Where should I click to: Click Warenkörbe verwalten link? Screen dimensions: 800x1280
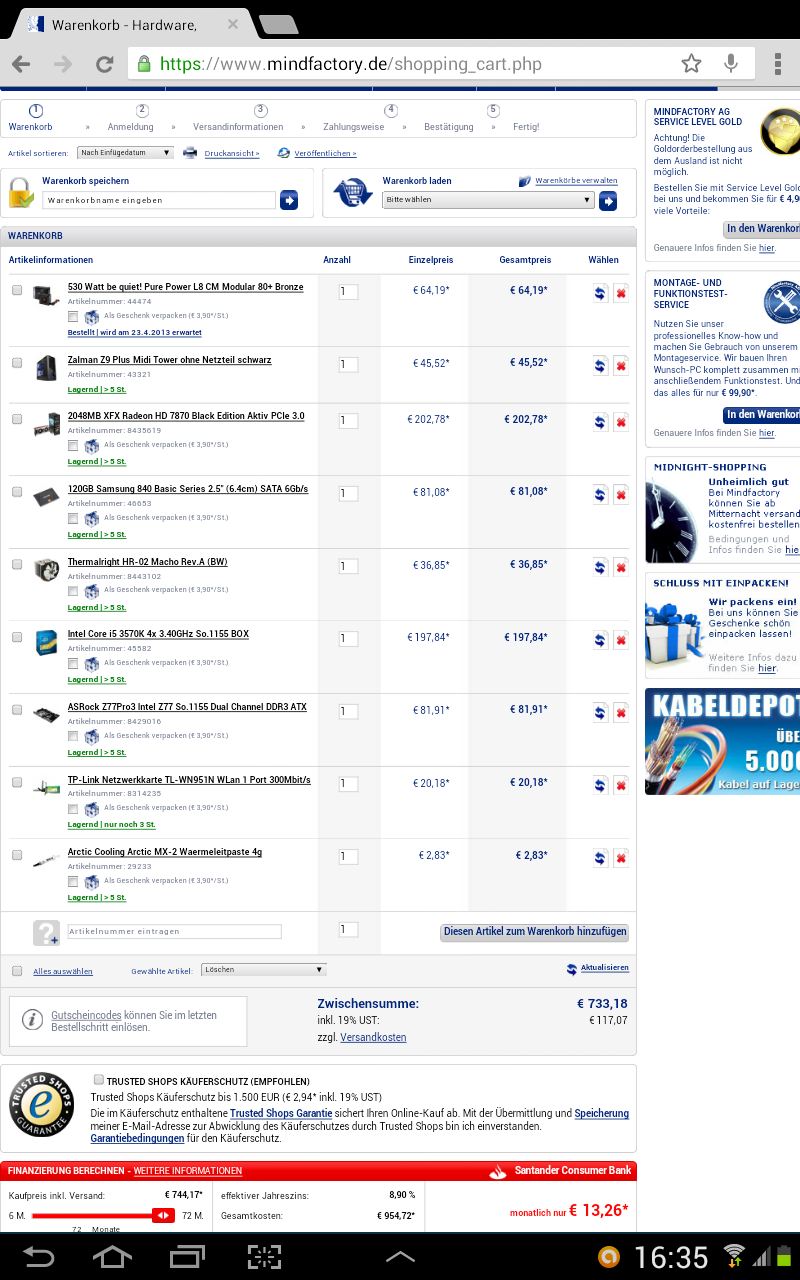click(576, 181)
